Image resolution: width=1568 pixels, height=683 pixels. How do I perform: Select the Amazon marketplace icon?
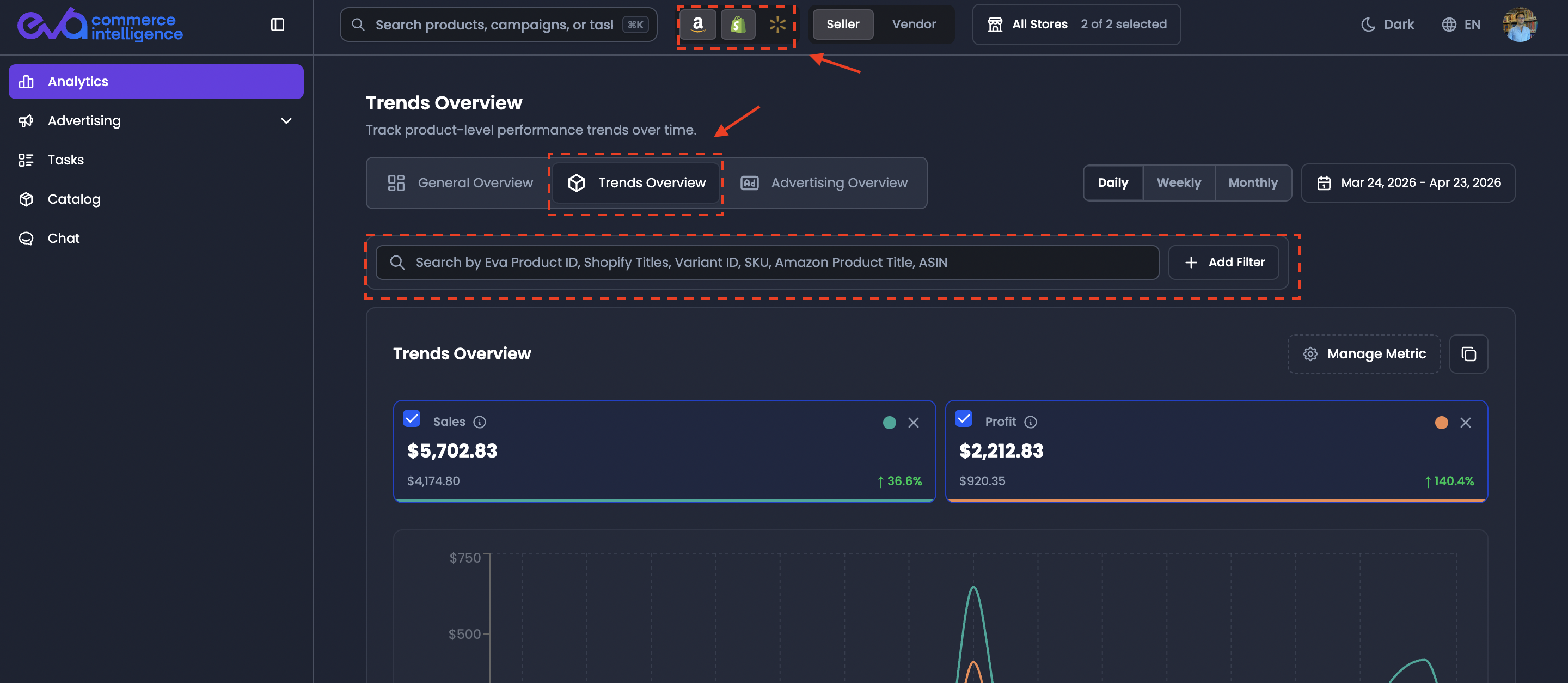[697, 25]
